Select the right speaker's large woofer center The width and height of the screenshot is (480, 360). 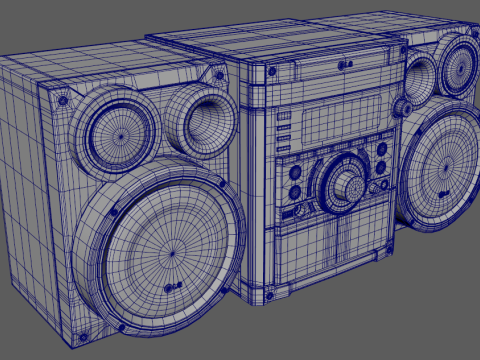[x=447, y=168]
